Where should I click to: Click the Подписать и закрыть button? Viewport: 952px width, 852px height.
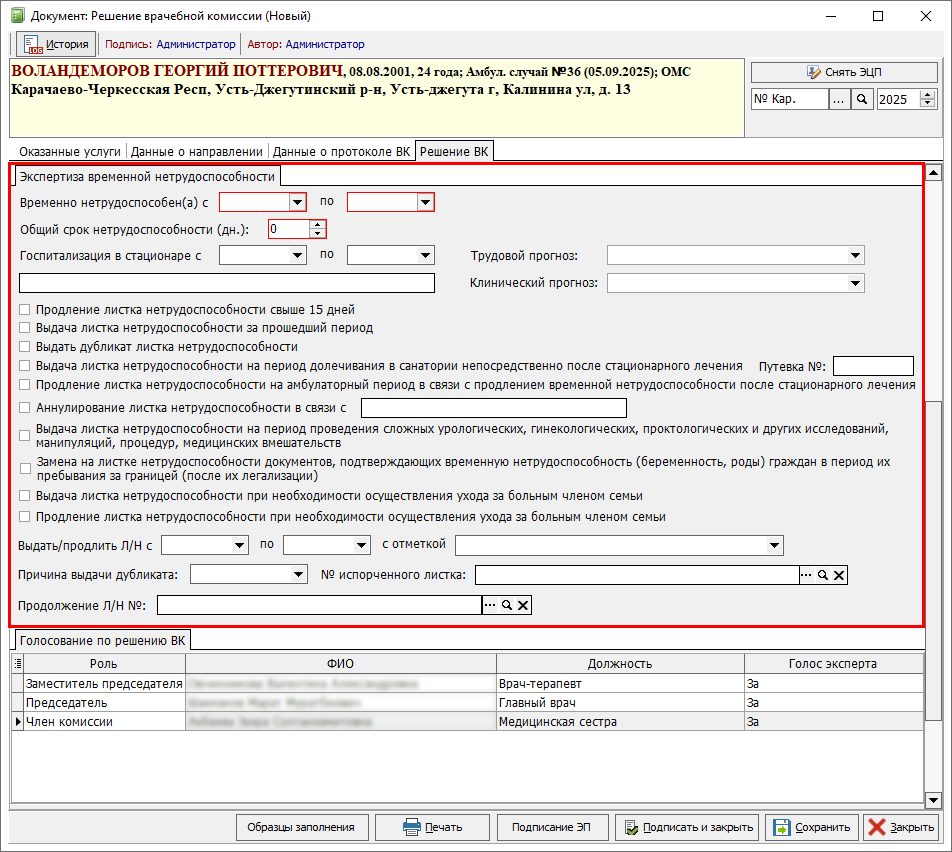(687, 827)
